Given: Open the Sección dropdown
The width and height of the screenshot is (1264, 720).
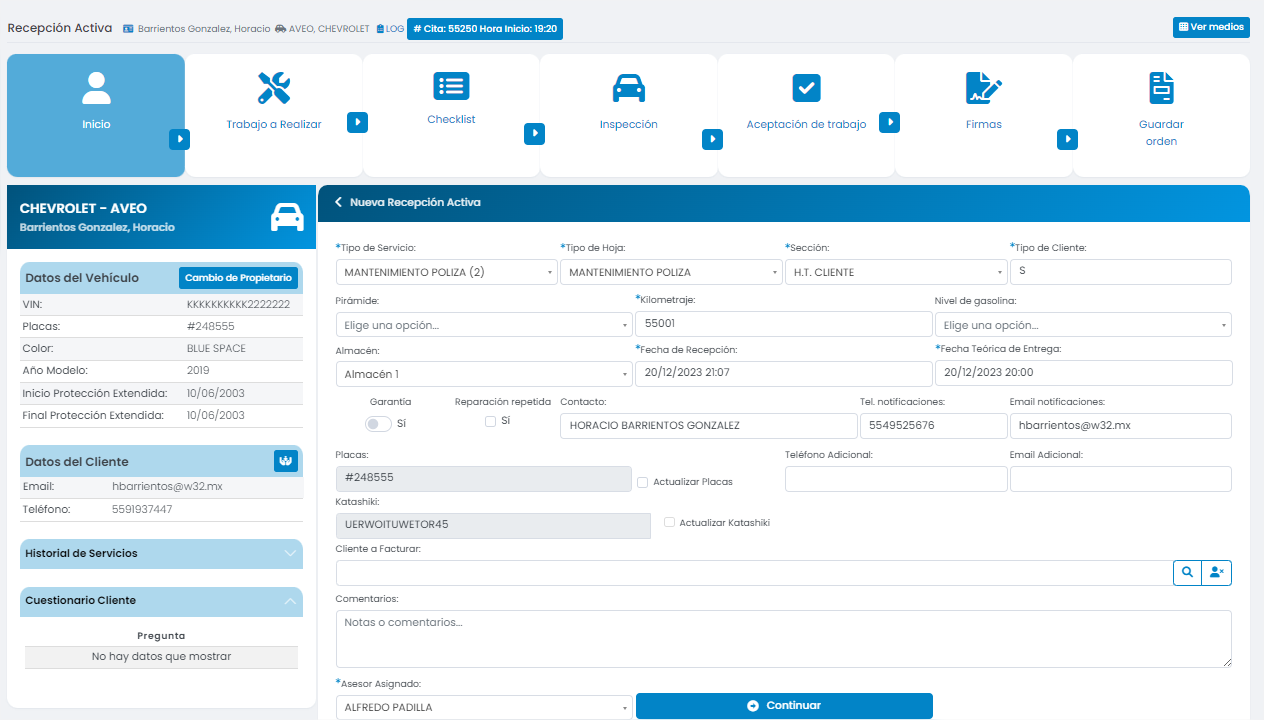Looking at the screenshot, I should [896, 272].
